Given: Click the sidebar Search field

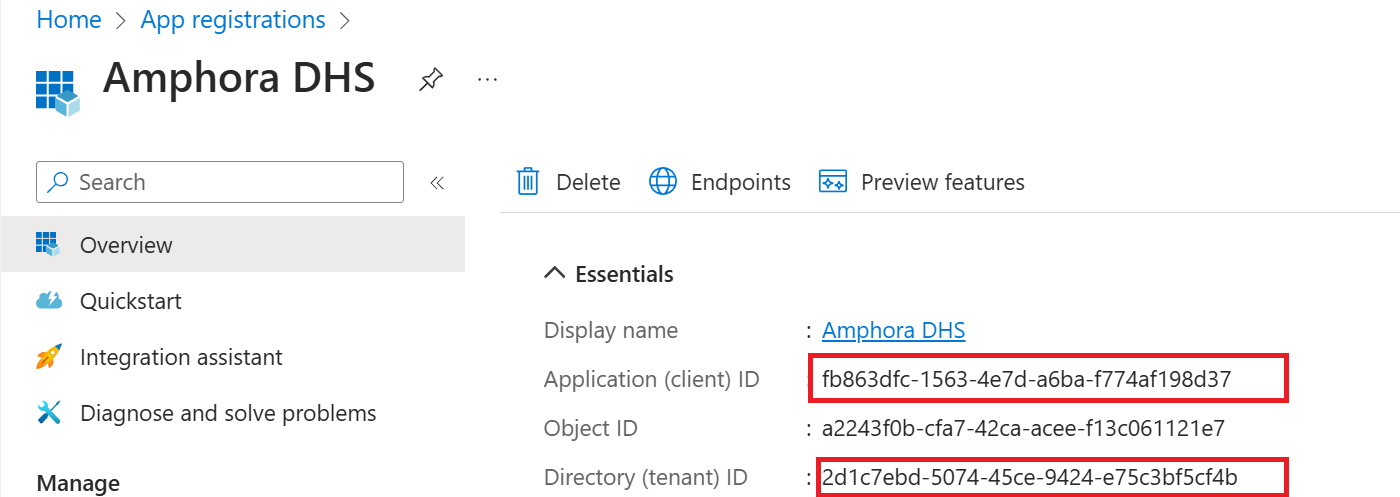Looking at the screenshot, I should tap(220, 182).
